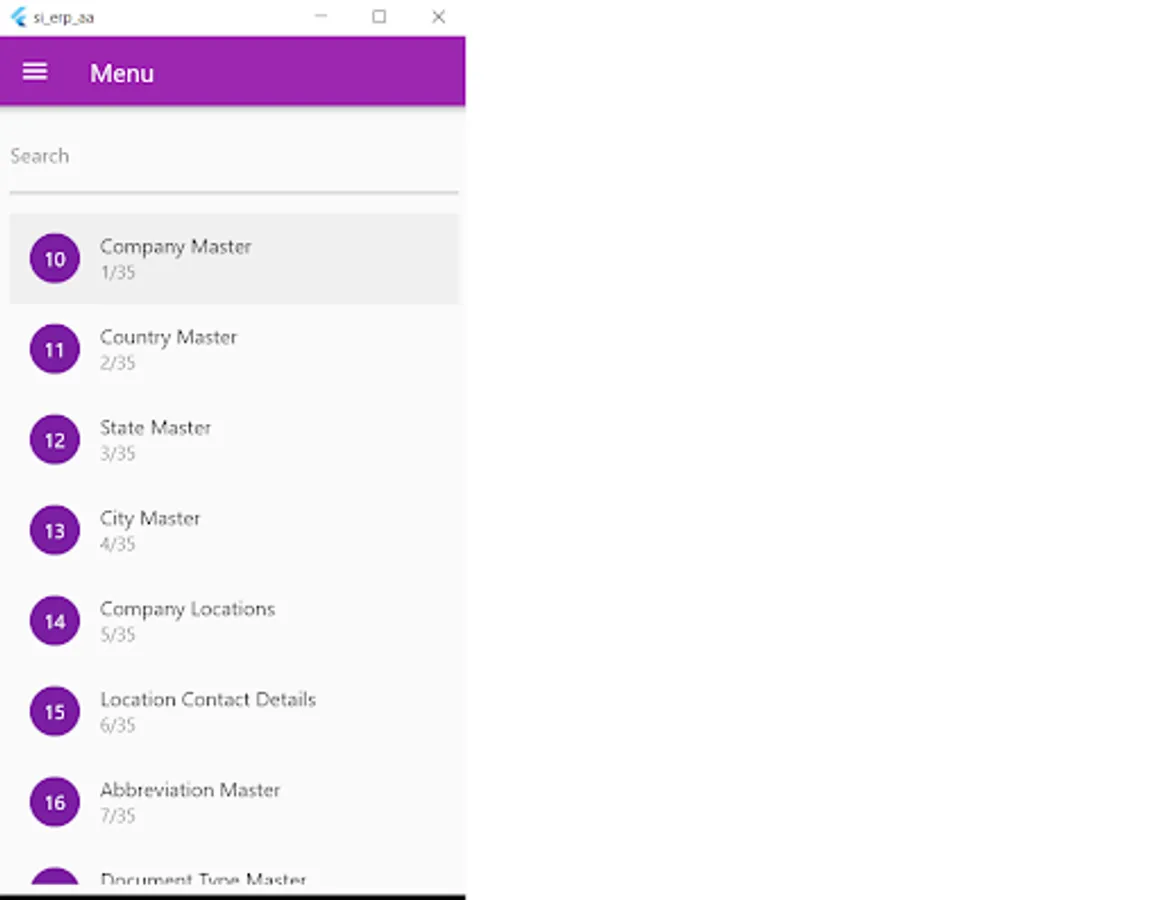Select the 5/35 subtitle text
Viewport: 1161px width, 900px height.
[x=118, y=634]
